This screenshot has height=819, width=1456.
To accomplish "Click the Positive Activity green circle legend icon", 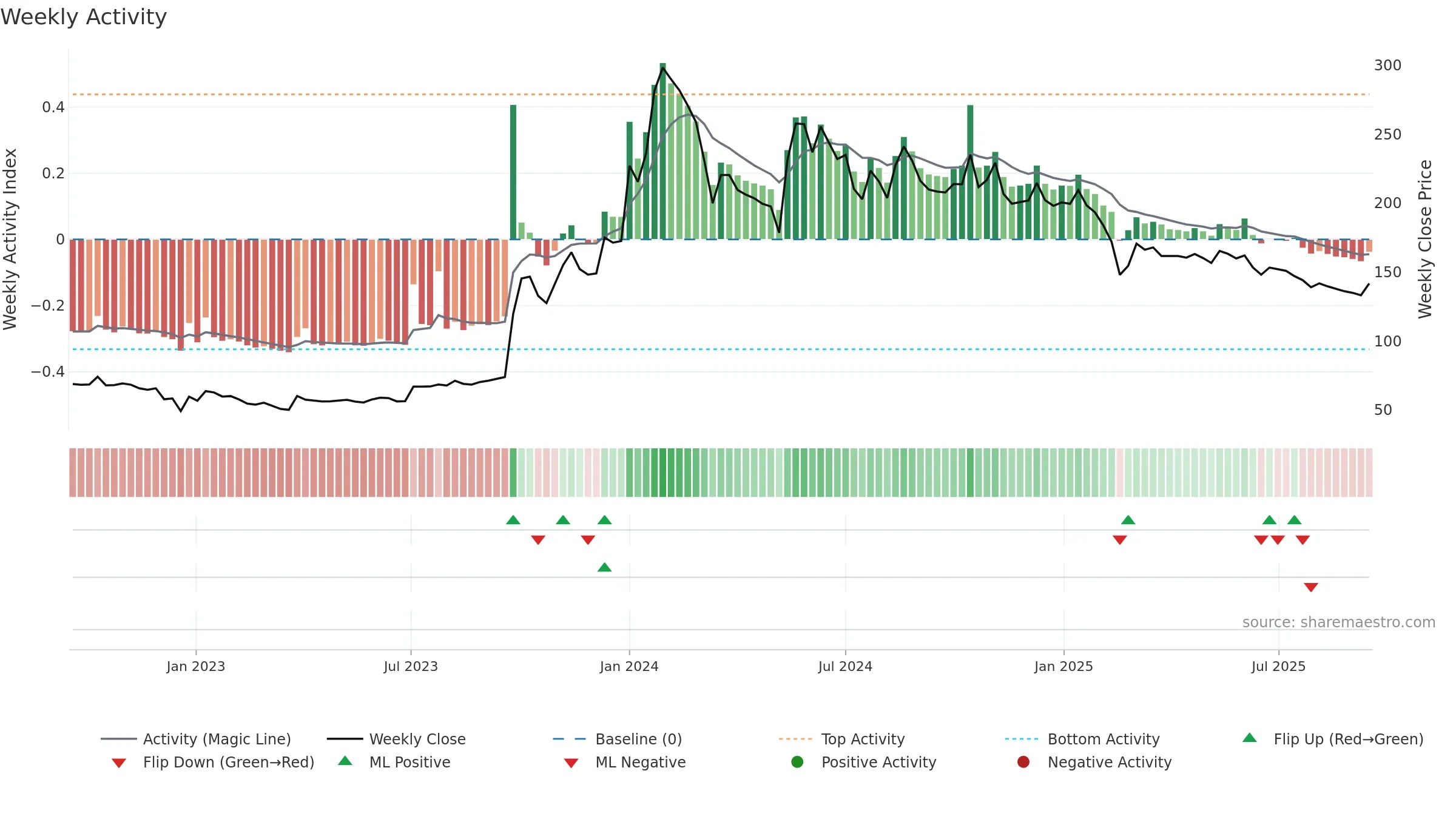I will point(797,761).
